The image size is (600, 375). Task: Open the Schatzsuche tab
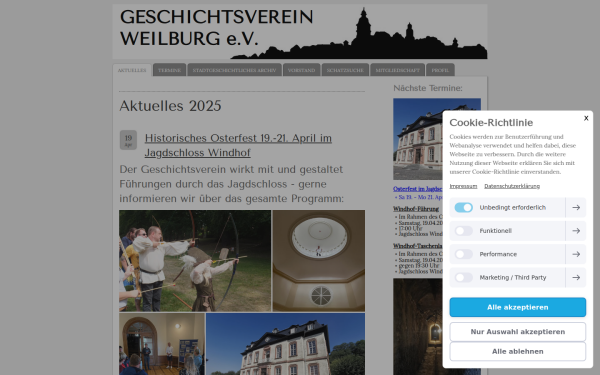[x=345, y=70]
